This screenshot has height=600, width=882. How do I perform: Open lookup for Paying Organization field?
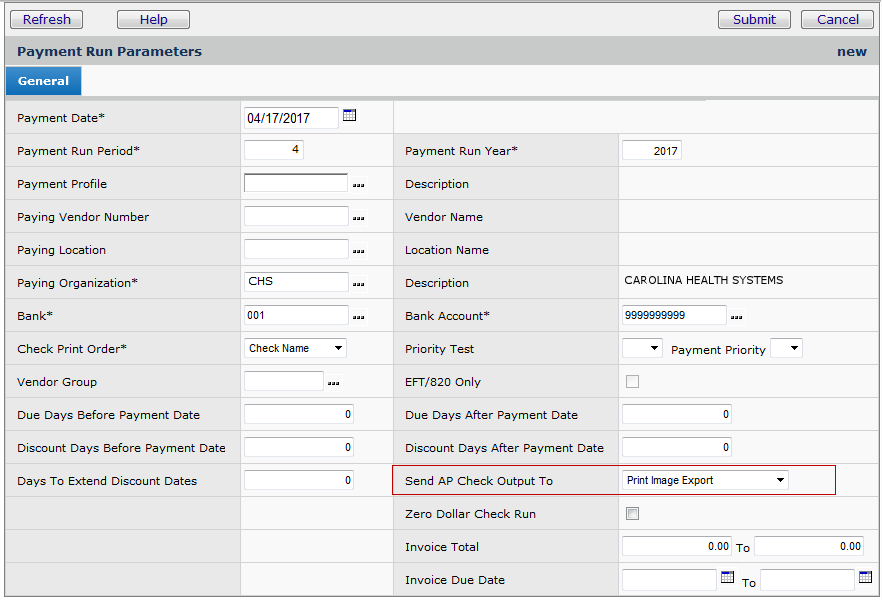tap(358, 284)
